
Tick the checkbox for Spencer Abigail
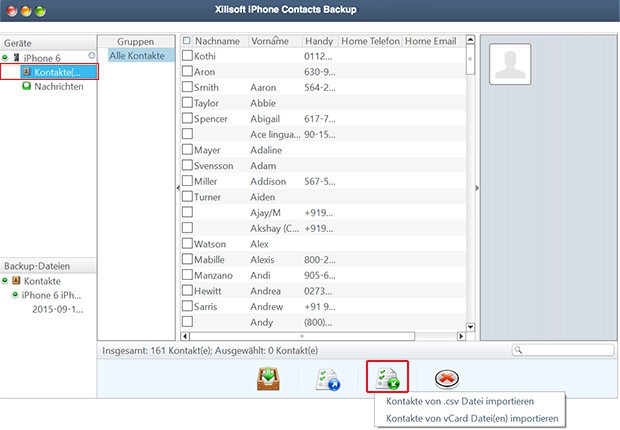click(x=187, y=118)
